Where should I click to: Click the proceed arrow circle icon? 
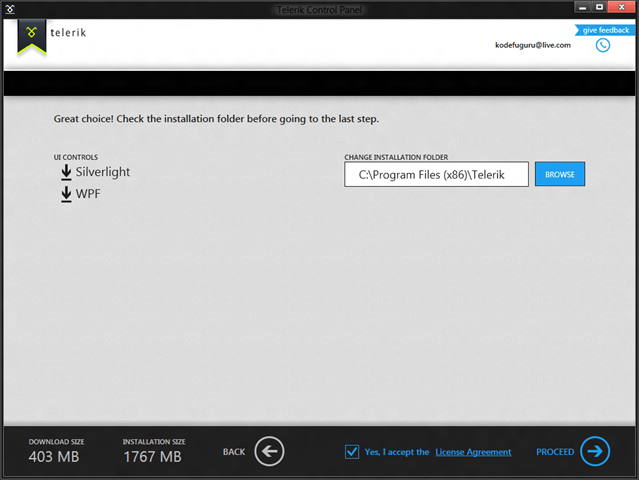[x=595, y=451]
